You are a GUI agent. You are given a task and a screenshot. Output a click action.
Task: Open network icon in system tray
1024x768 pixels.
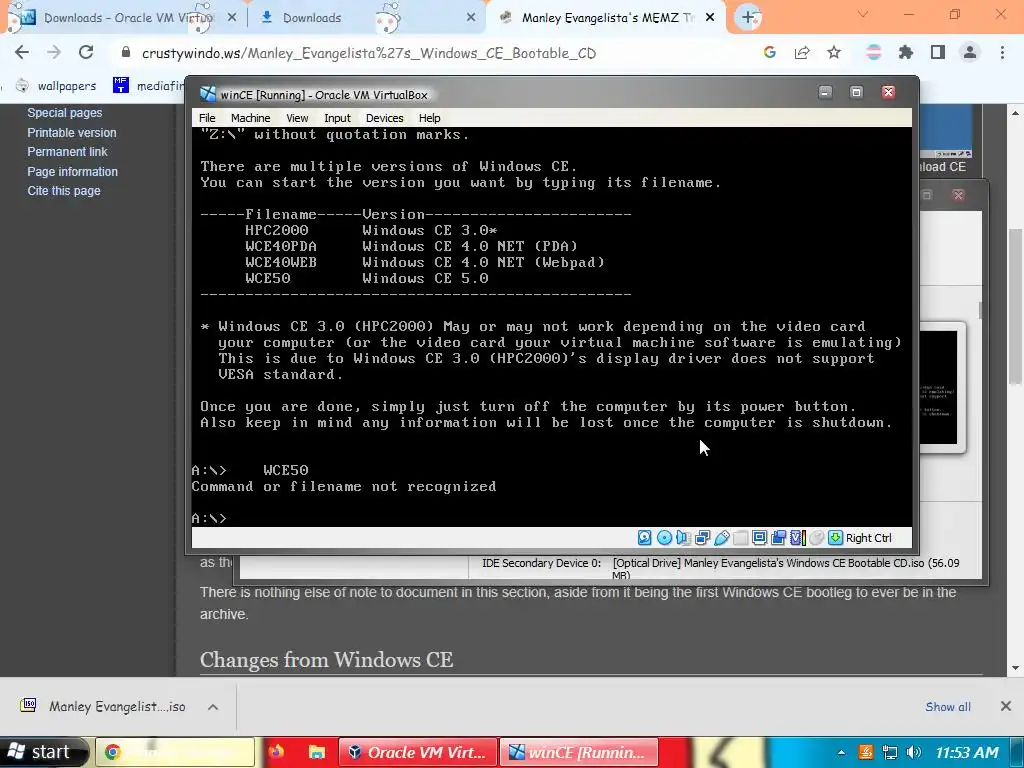pyautogui.click(x=889, y=752)
